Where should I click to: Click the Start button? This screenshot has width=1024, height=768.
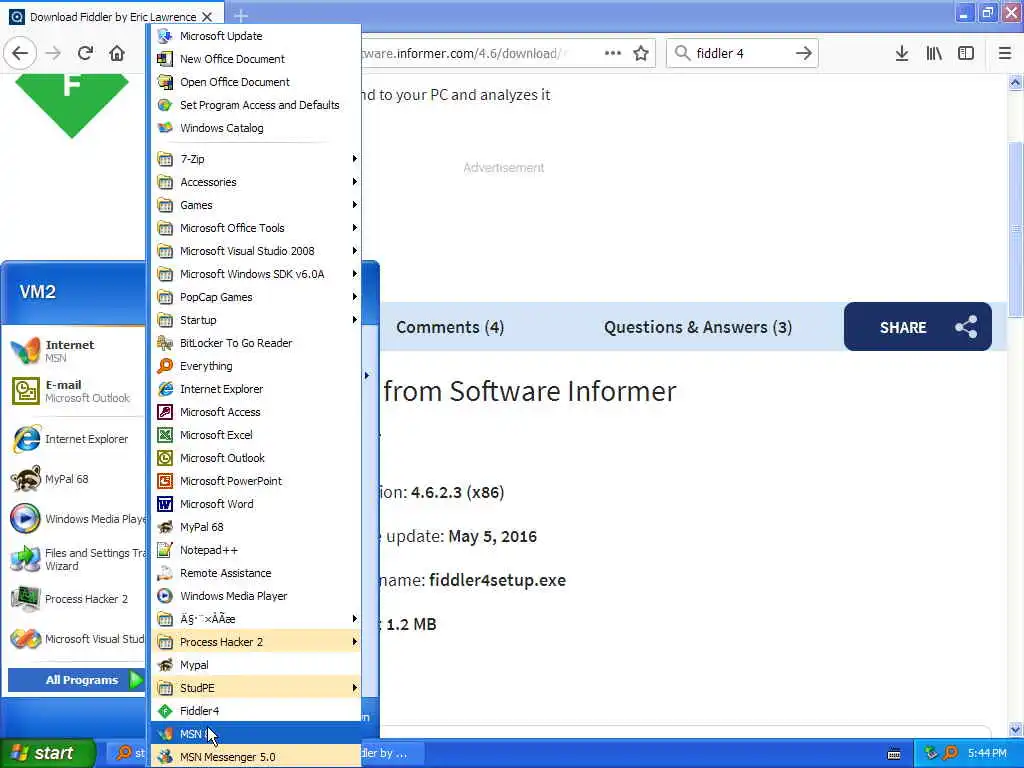tap(47, 753)
